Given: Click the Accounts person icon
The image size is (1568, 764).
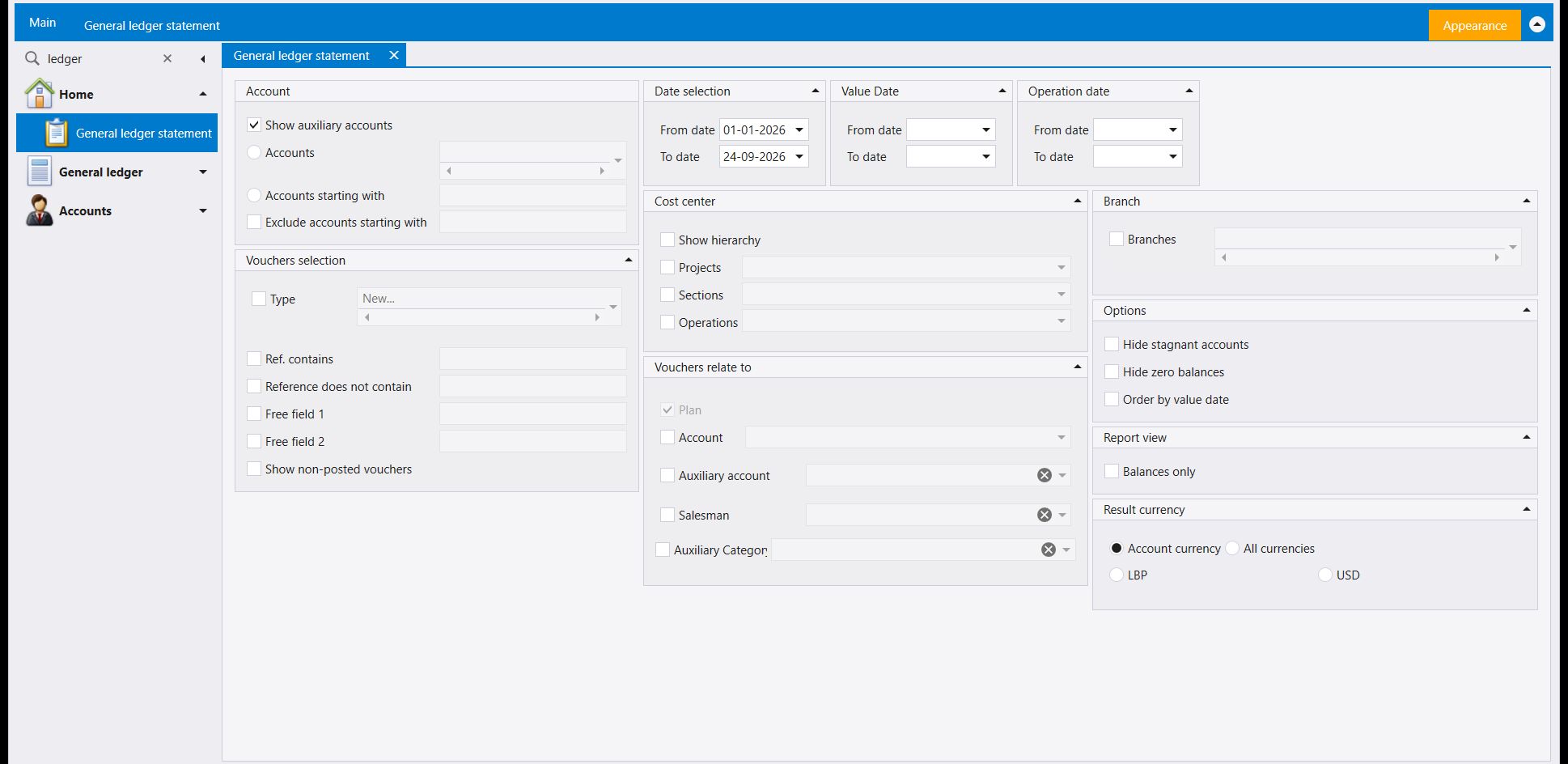Looking at the screenshot, I should click(x=40, y=210).
